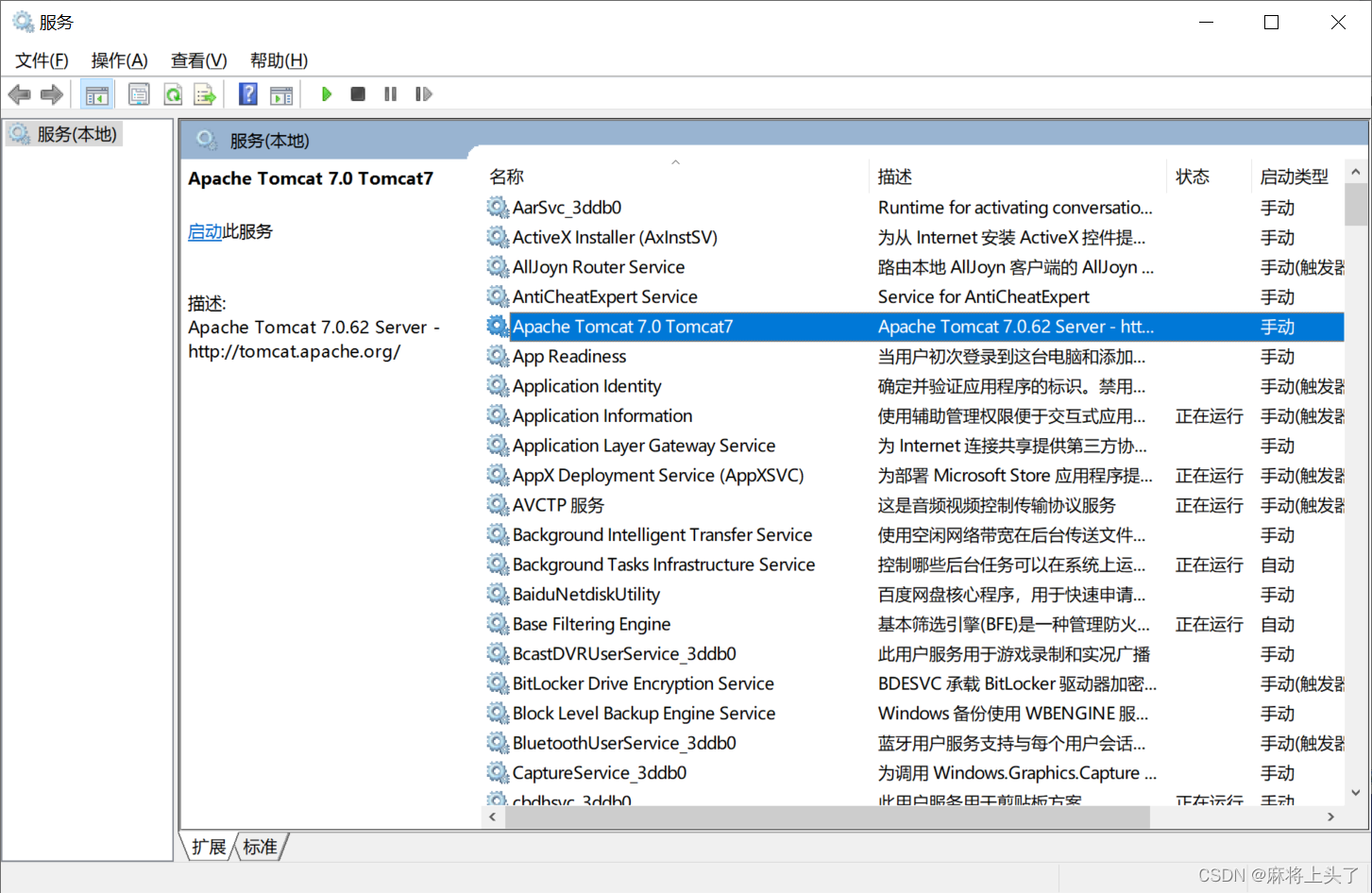
Task: Select AppX Deployment Service (AppXSVC) row
Action: (914, 475)
